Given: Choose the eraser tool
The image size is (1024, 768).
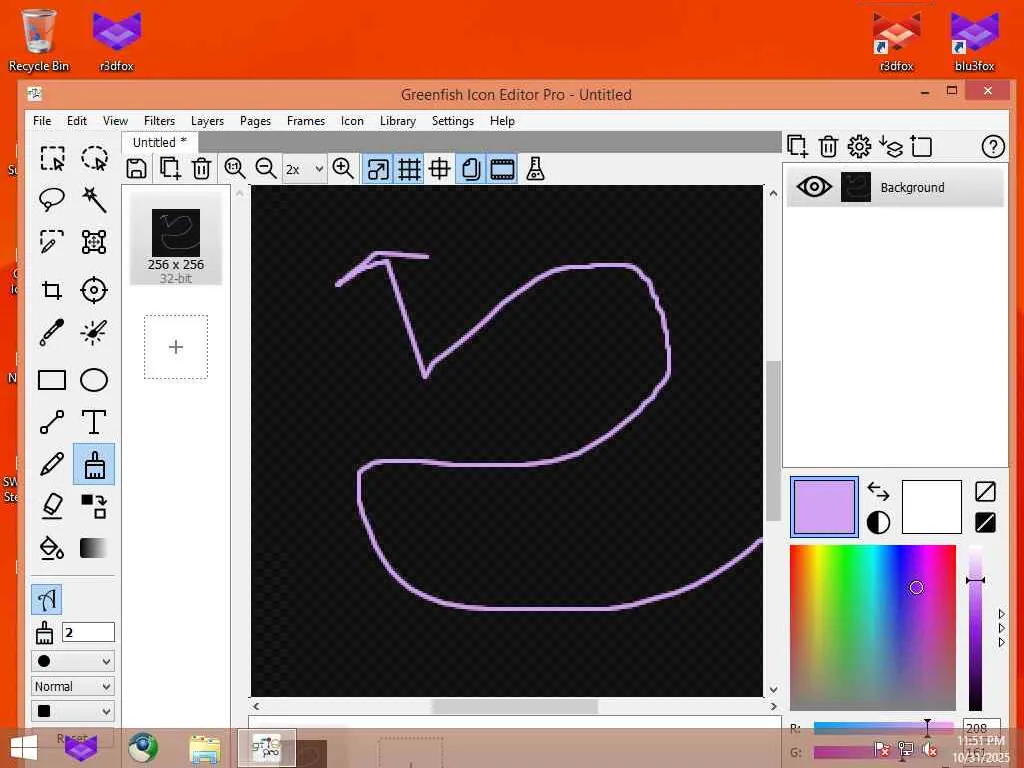Looking at the screenshot, I should point(52,506).
